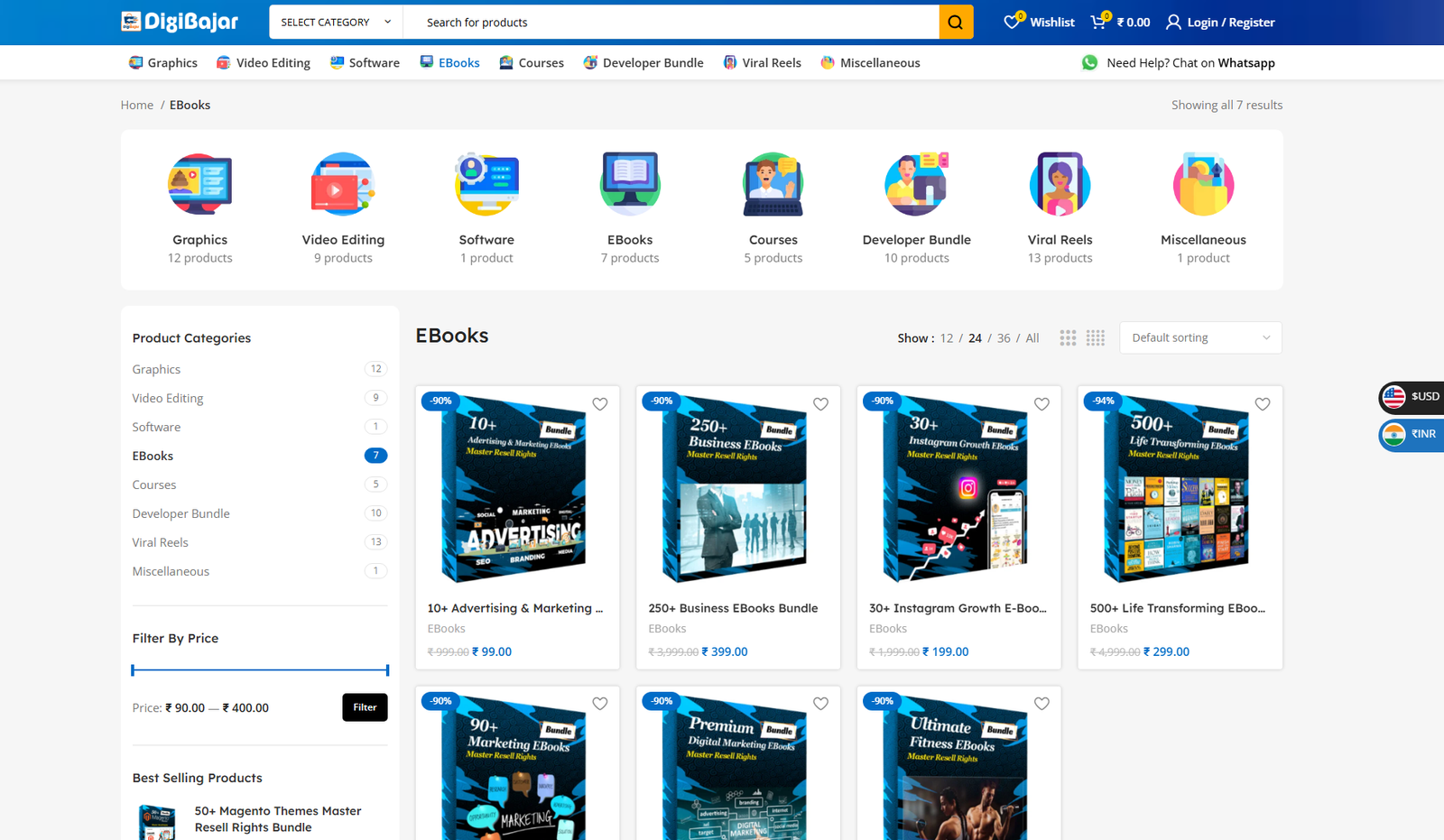Switch currency to $USD
1444x840 pixels.
point(1412,396)
